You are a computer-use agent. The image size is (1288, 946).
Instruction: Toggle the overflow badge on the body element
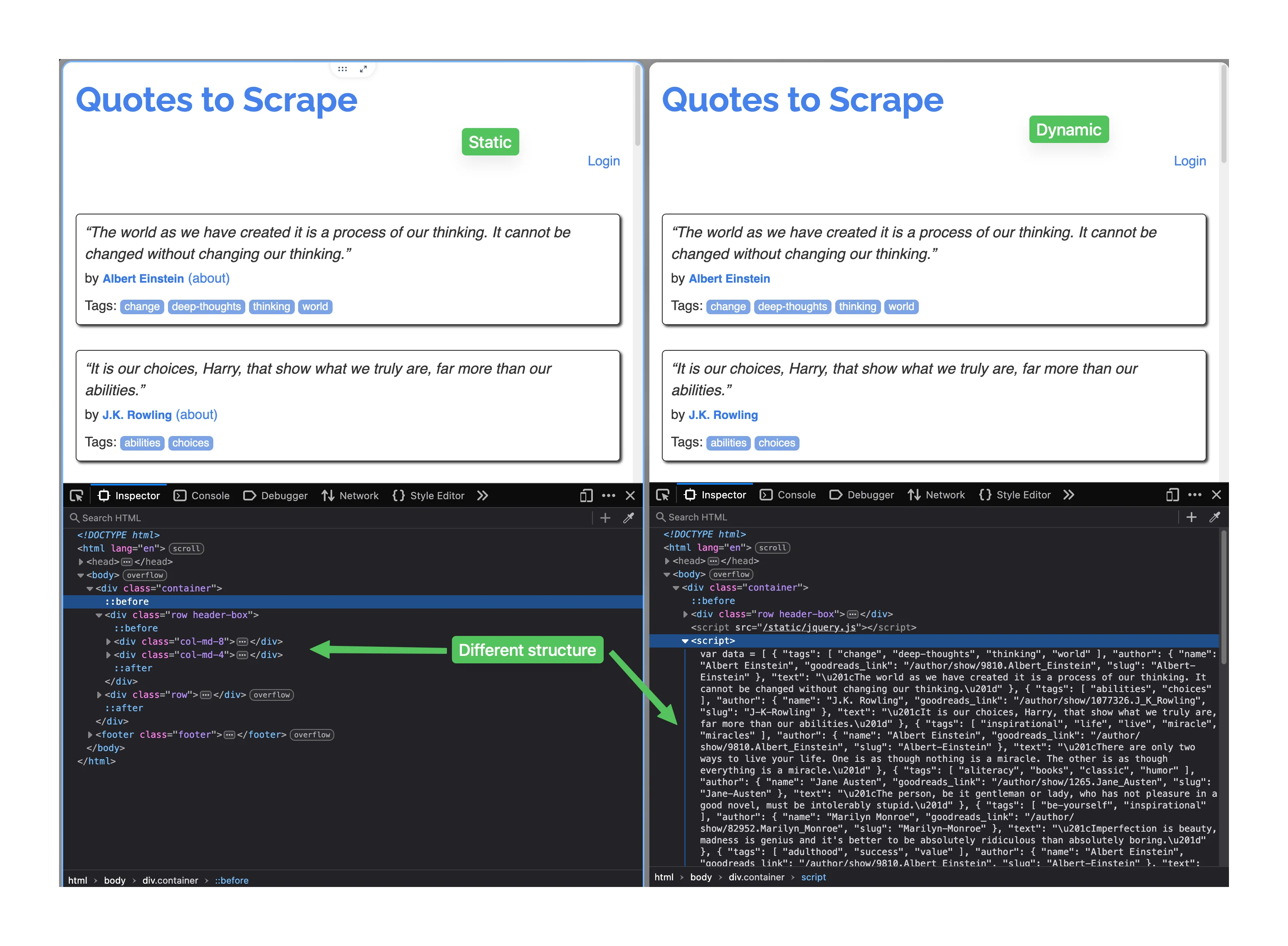[144, 575]
